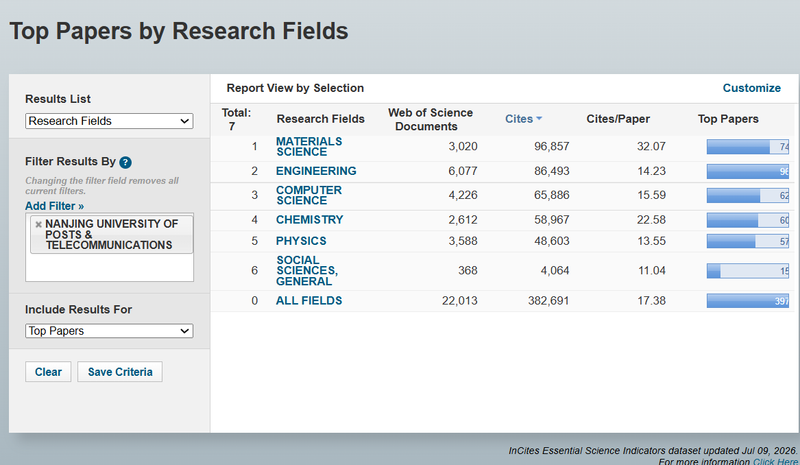The height and width of the screenshot is (465, 800).
Task: Remove Nanjing University filter with x icon
Action: click(38, 224)
